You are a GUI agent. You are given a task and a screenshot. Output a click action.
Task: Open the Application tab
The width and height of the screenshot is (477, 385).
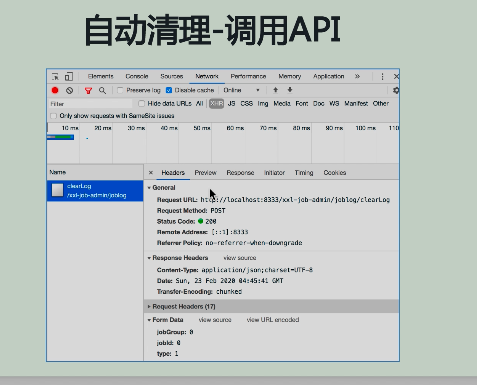pos(328,76)
